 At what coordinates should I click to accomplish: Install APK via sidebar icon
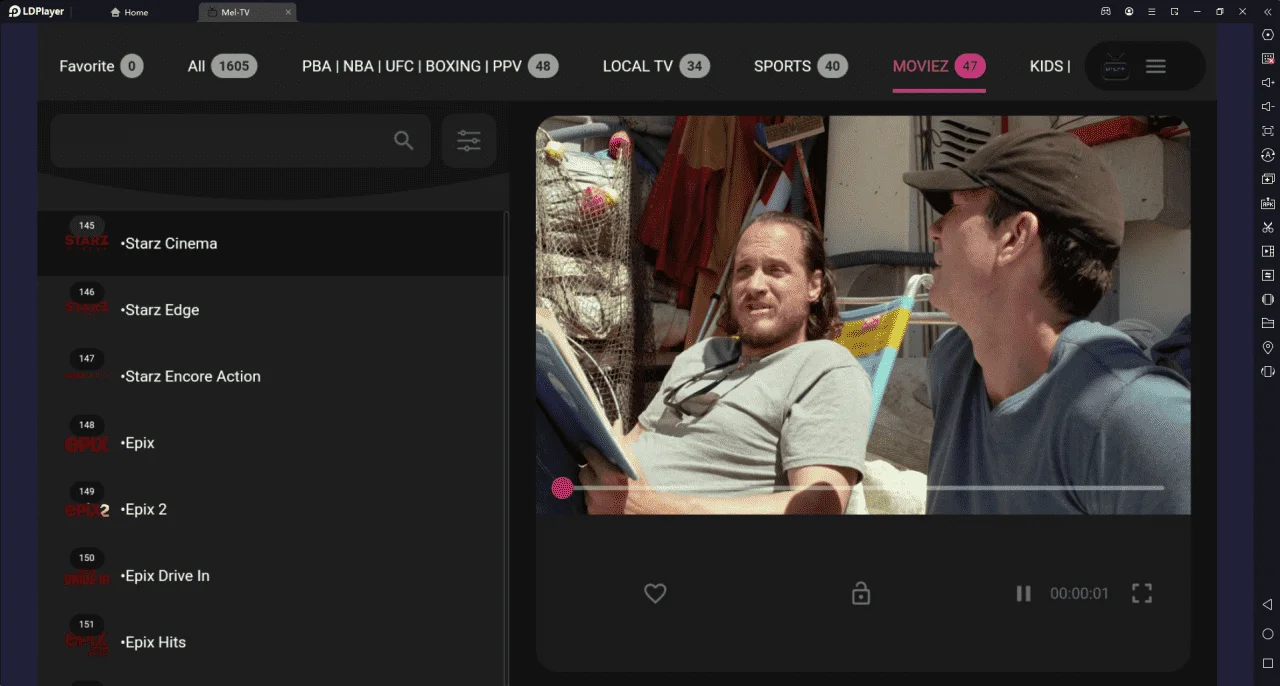tap(1268, 203)
